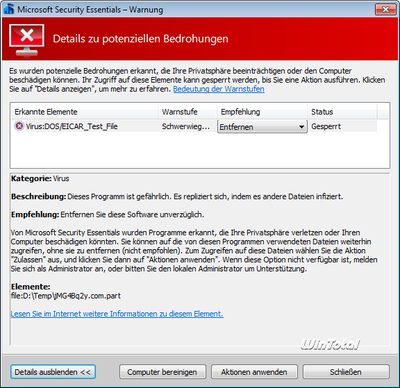
Task: Click the red X threat icon beside EICAR_Test_File
Action: click(x=19, y=126)
